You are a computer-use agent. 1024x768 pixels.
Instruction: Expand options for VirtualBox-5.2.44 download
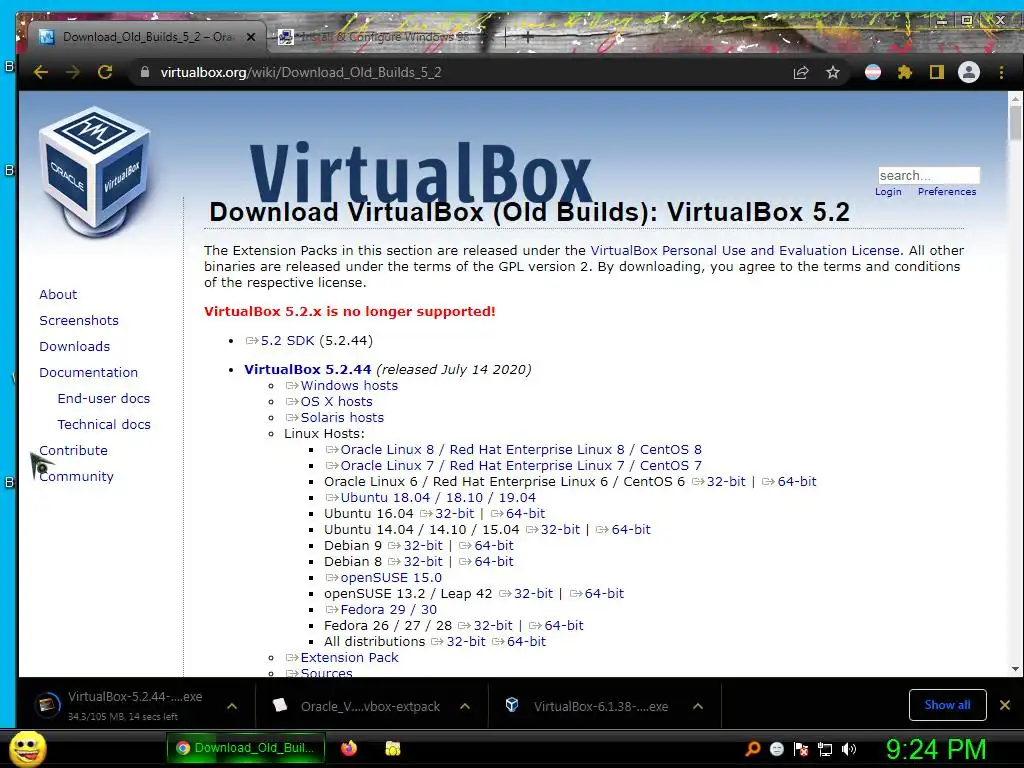click(232, 706)
